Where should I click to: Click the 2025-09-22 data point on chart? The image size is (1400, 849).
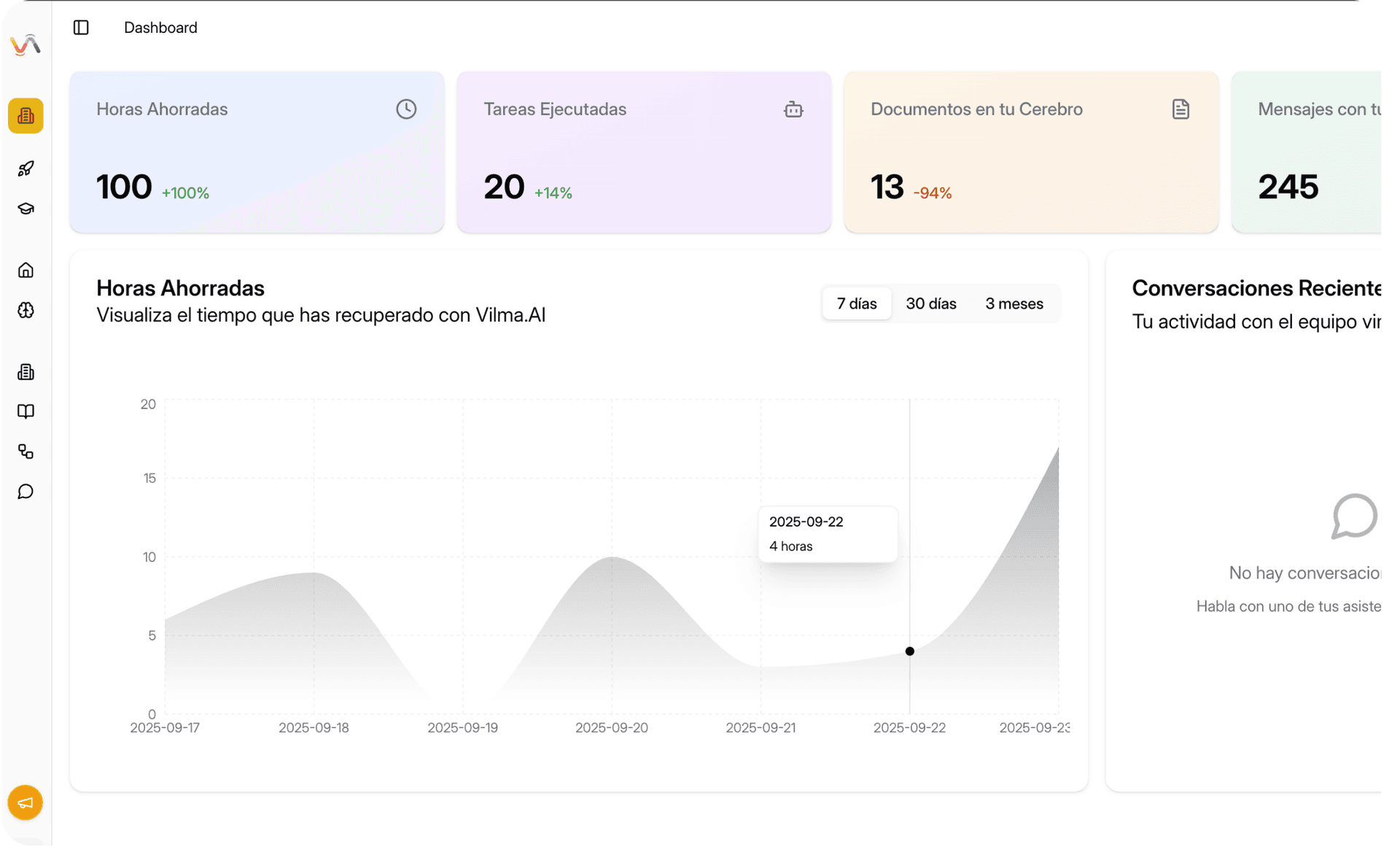(x=909, y=651)
